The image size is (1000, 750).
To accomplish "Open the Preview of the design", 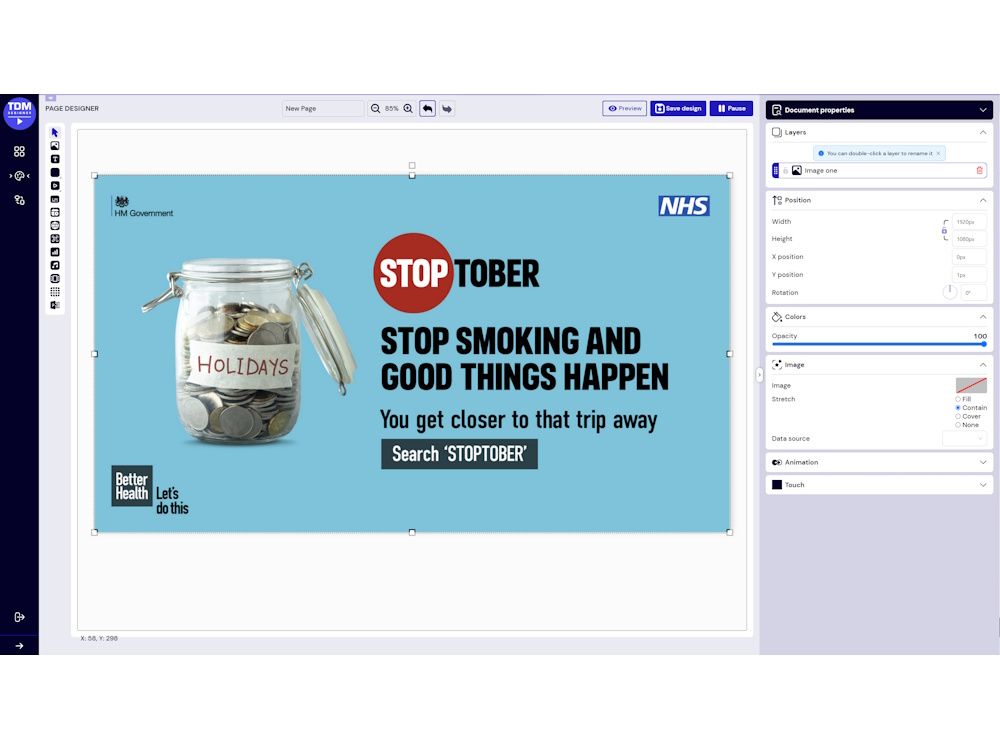I will [x=624, y=108].
